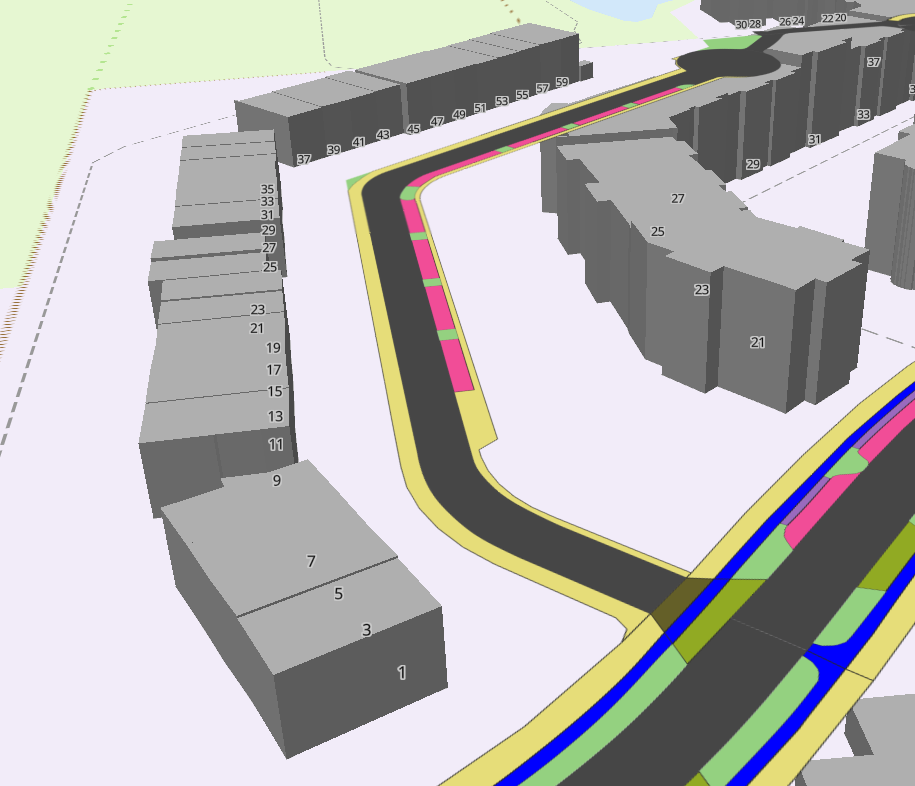
Task: Select building number 7
Action: click(x=312, y=561)
